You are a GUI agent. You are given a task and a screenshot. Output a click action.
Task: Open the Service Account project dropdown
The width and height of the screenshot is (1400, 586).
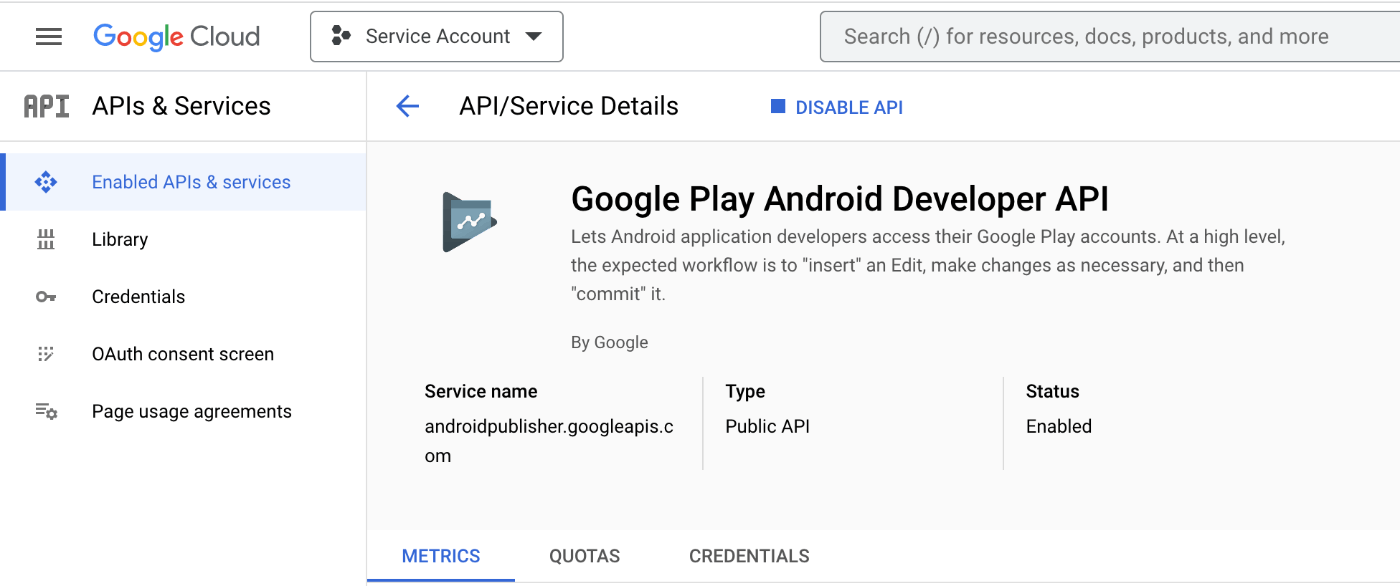coord(436,36)
